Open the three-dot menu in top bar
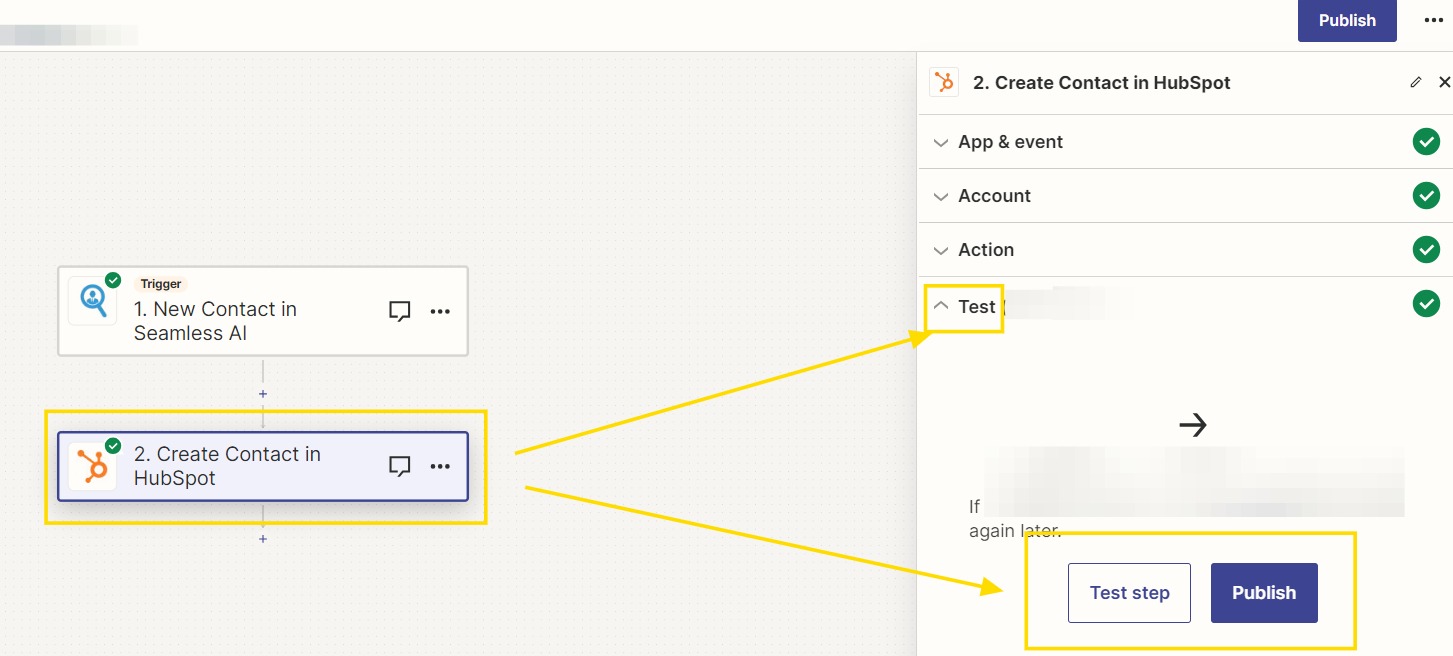The height and width of the screenshot is (656, 1453). (x=1434, y=20)
